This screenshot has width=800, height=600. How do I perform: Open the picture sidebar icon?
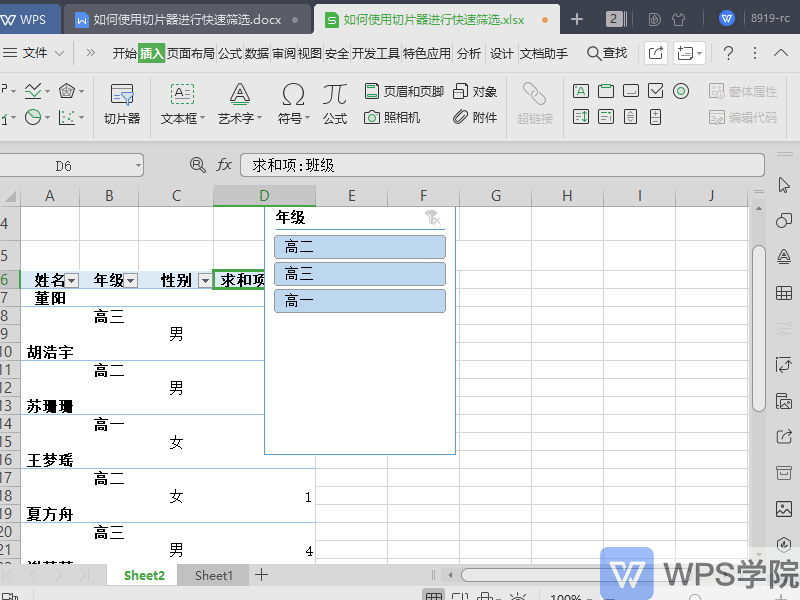pyautogui.click(x=784, y=509)
